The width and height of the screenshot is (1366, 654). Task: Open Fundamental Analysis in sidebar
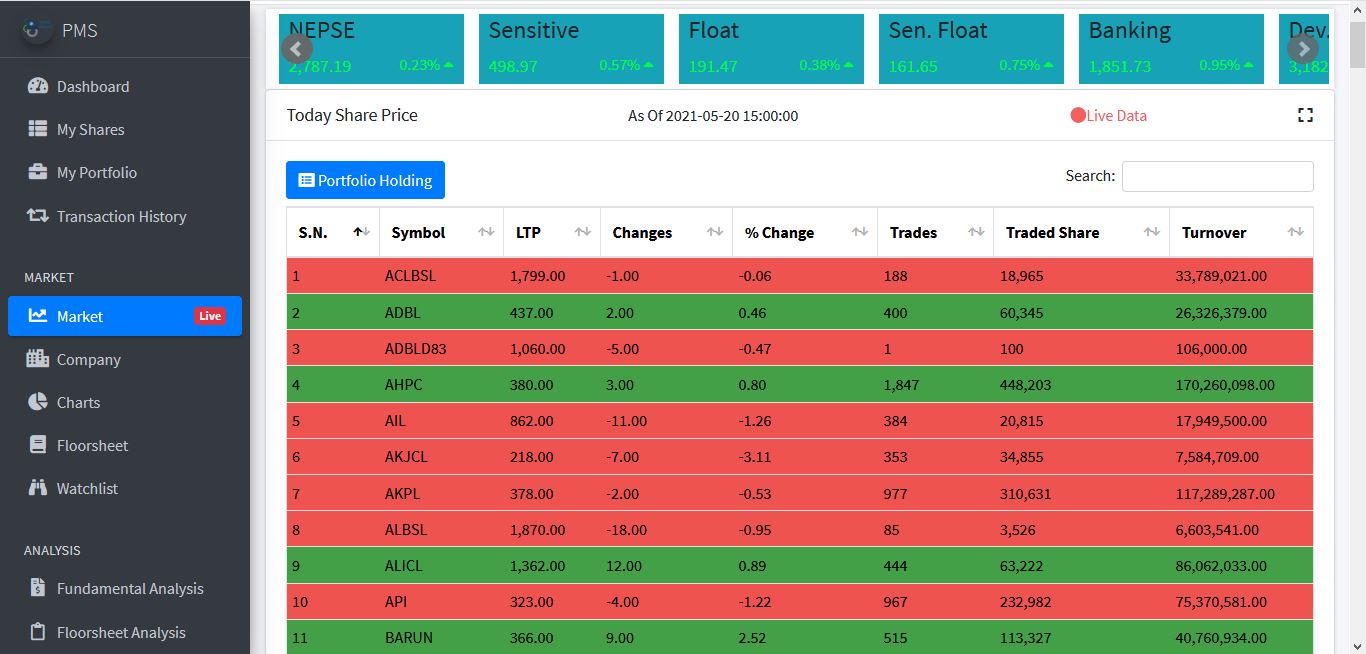point(129,588)
